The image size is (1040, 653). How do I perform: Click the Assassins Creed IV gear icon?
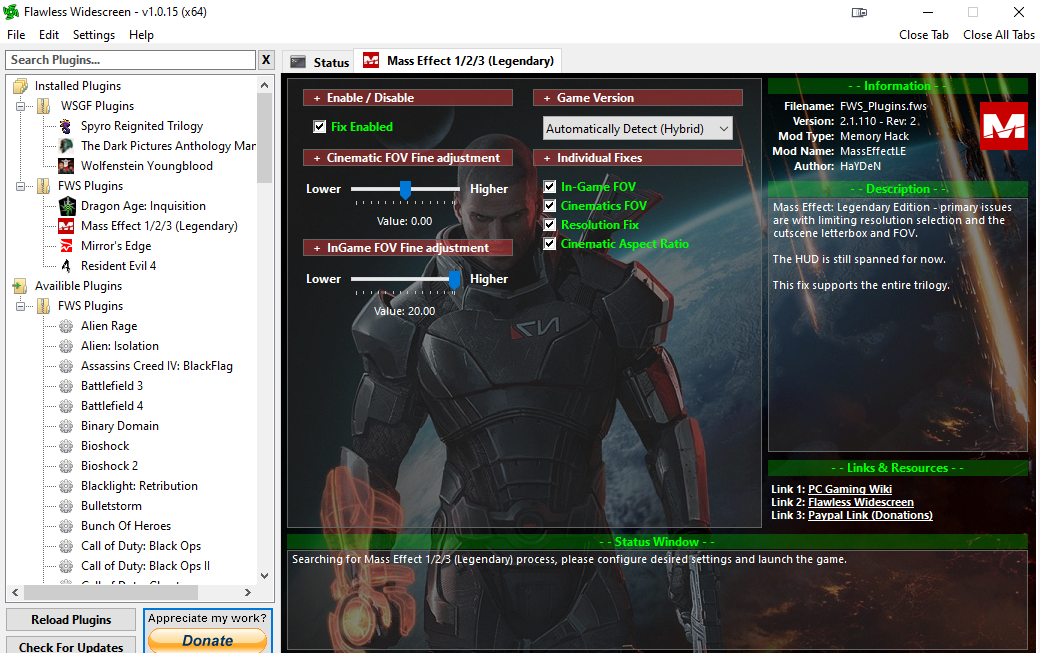[x=66, y=366]
